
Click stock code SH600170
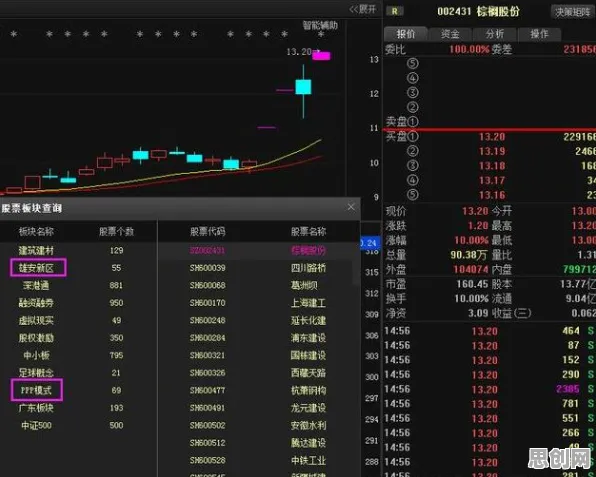coord(208,303)
